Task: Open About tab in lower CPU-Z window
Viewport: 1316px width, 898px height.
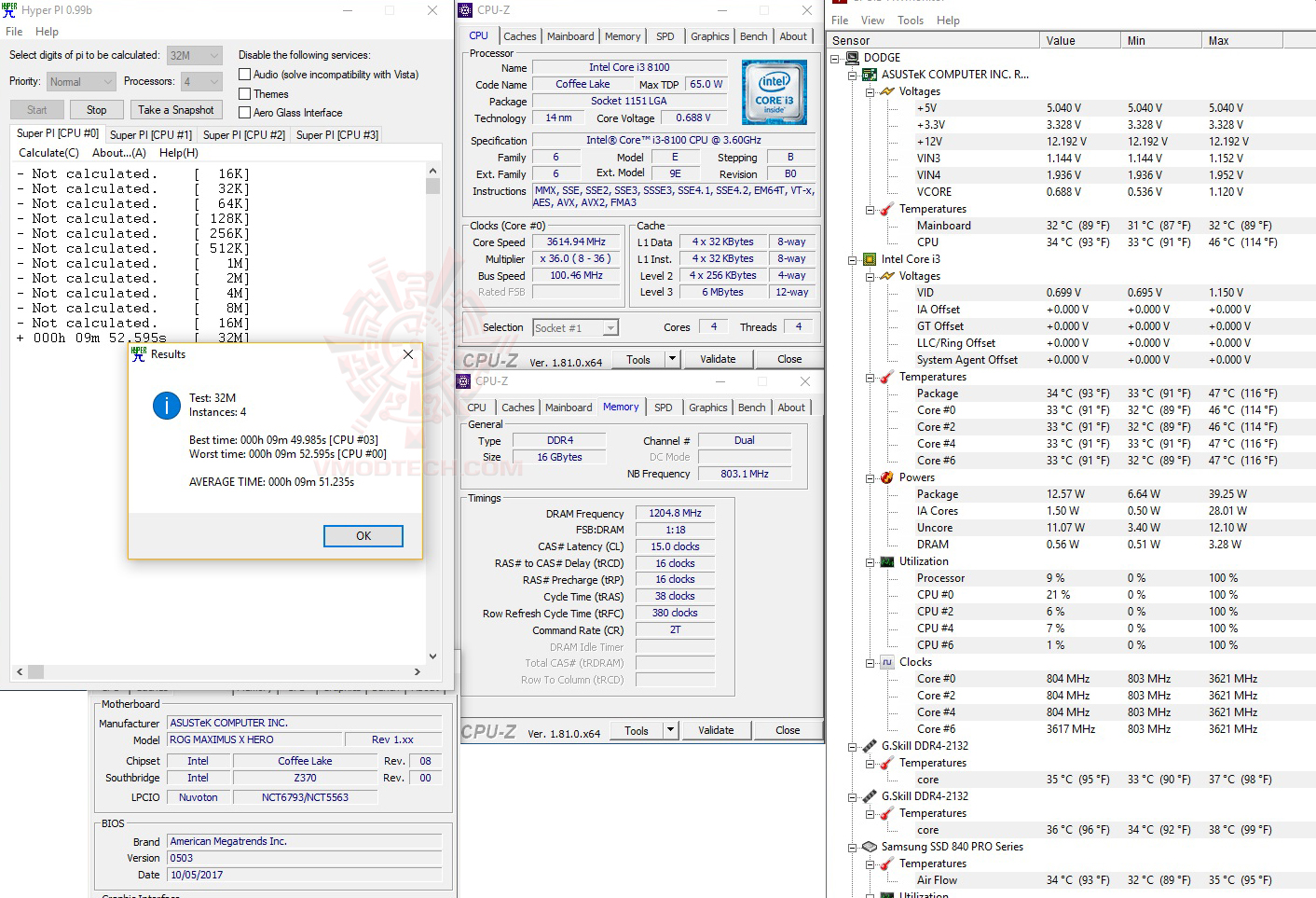Action: click(791, 408)
